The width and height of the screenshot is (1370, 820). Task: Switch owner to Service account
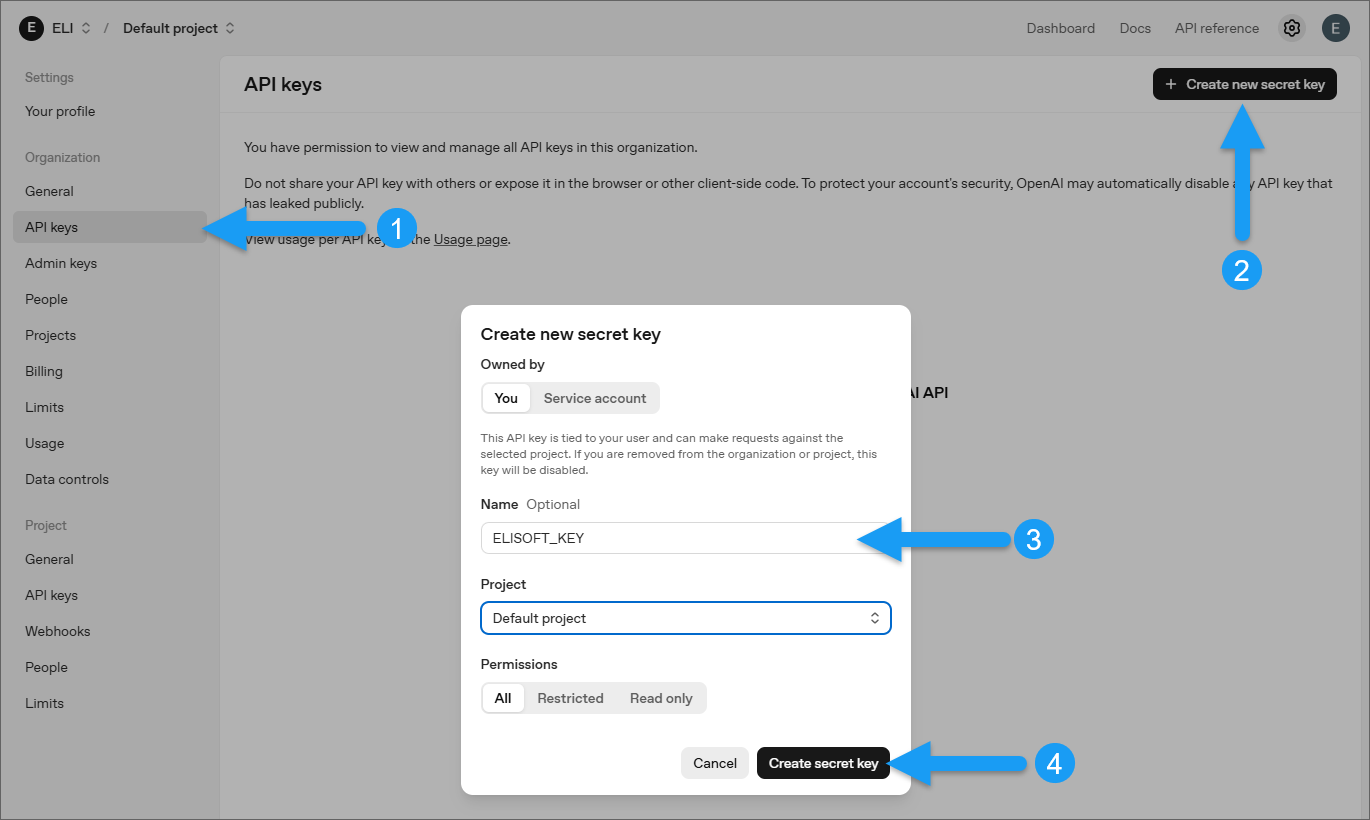595,398
